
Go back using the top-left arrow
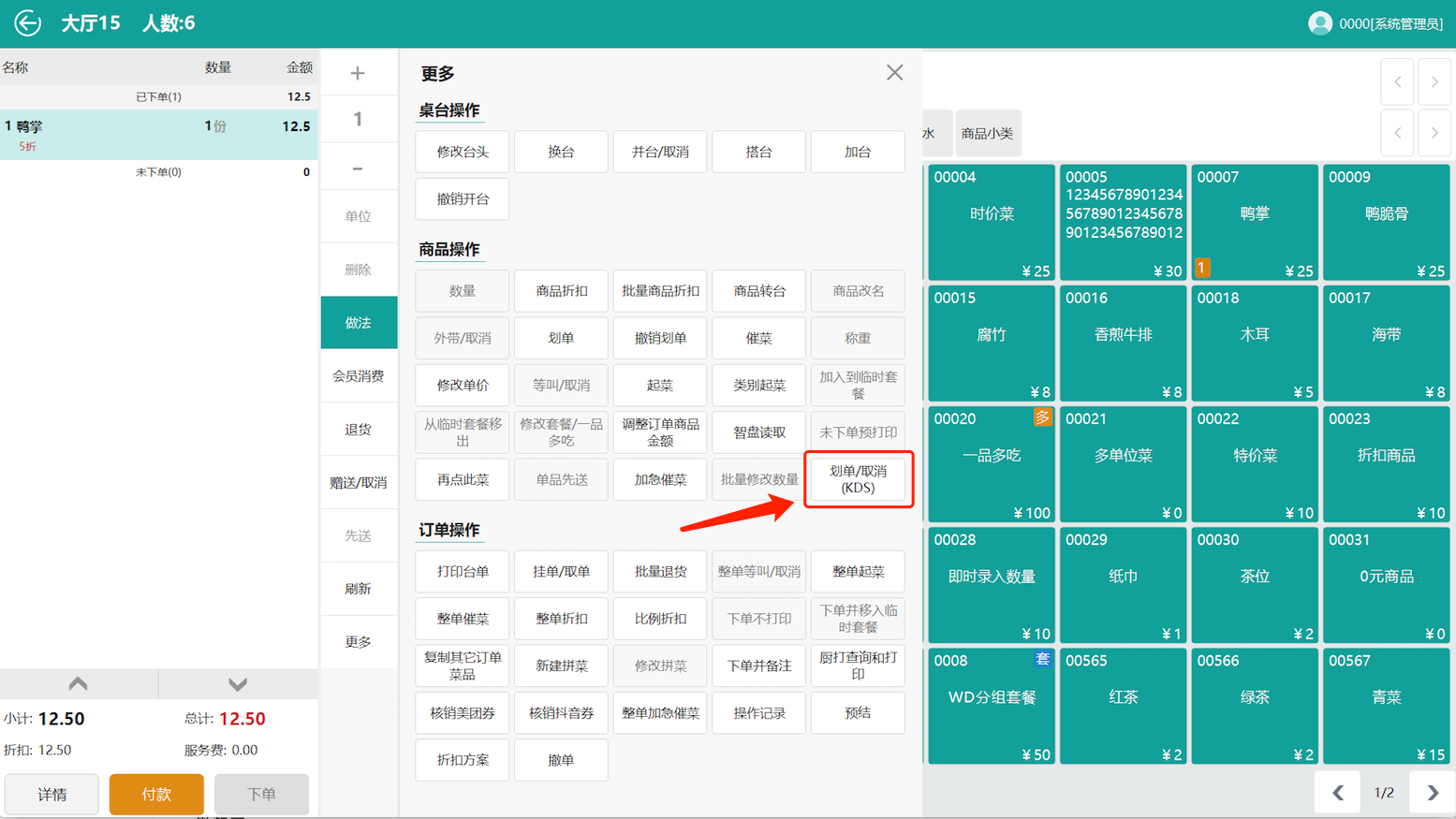click(27, 22)
